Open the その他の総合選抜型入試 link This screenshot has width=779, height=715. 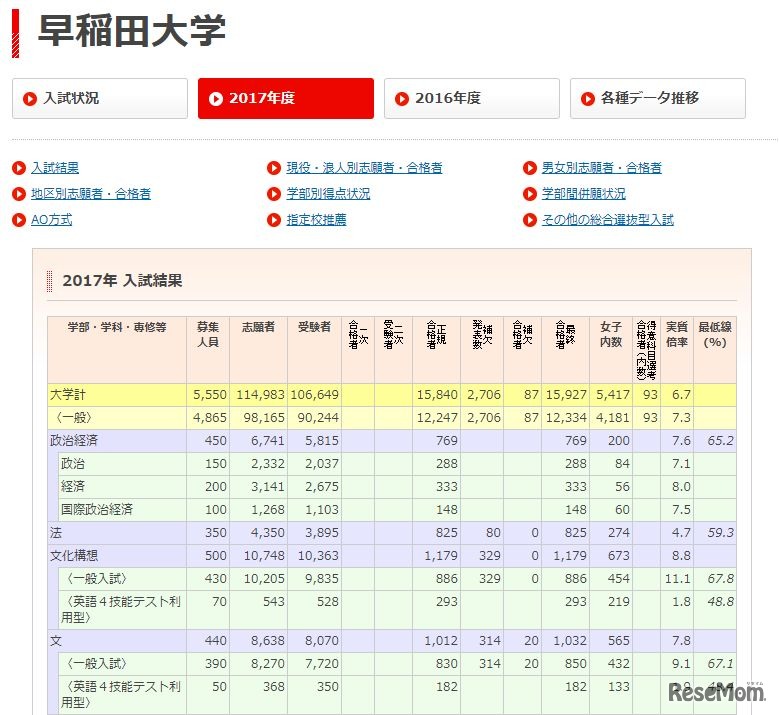click(x=608, y=220)
